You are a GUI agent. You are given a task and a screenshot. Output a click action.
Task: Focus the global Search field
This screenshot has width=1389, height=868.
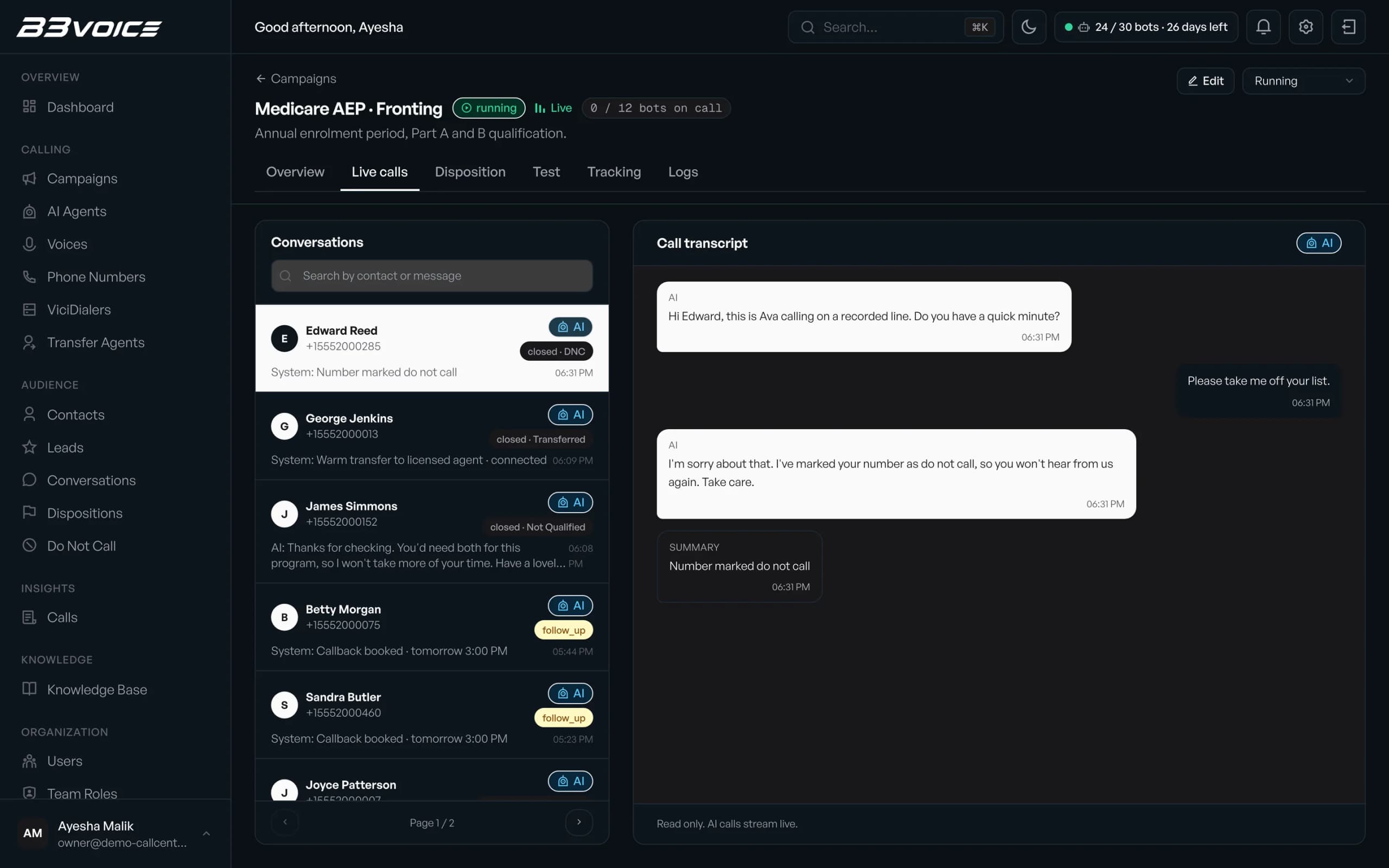(895, 27)
